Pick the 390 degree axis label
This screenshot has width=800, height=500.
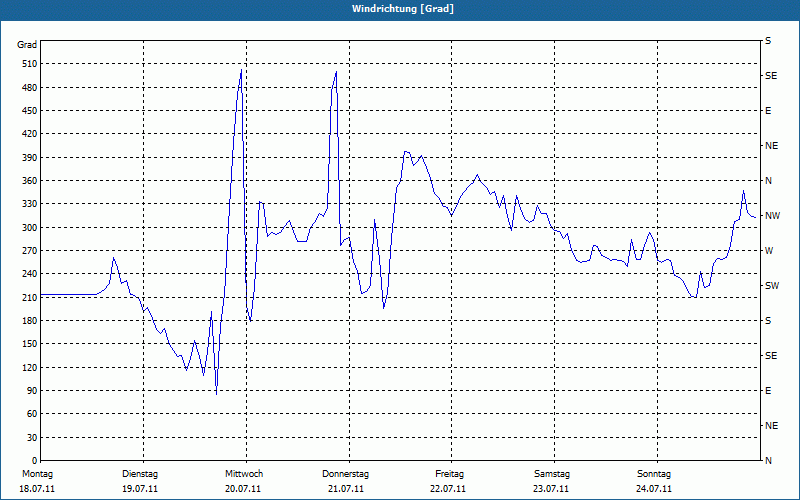30,158
